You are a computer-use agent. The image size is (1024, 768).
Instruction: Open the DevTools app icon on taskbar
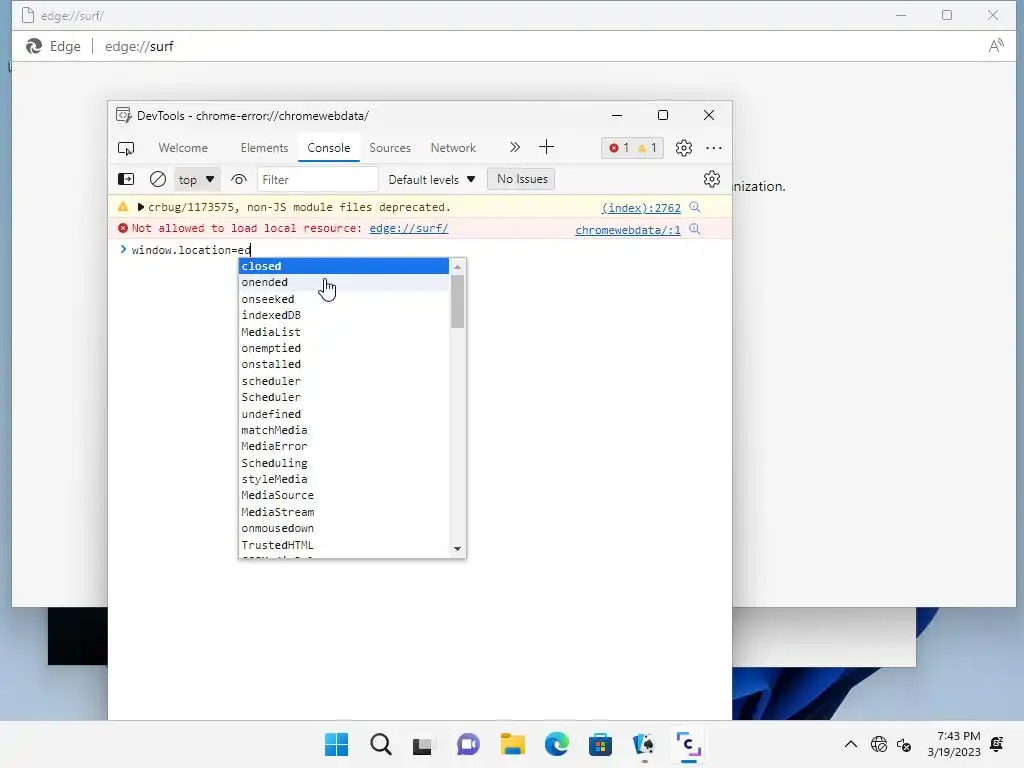tap(688, 744)
